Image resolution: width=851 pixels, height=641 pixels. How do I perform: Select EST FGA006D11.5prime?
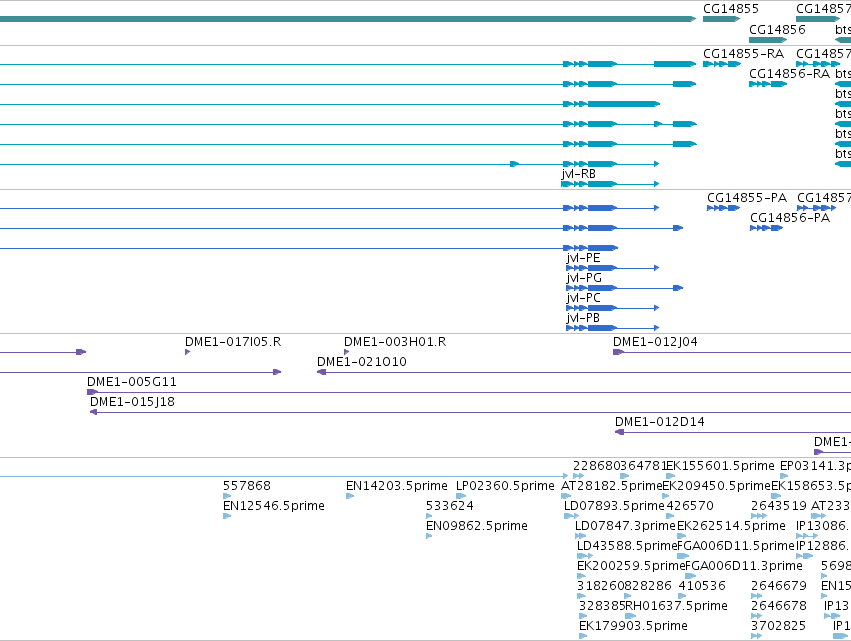tap(736, 545)
